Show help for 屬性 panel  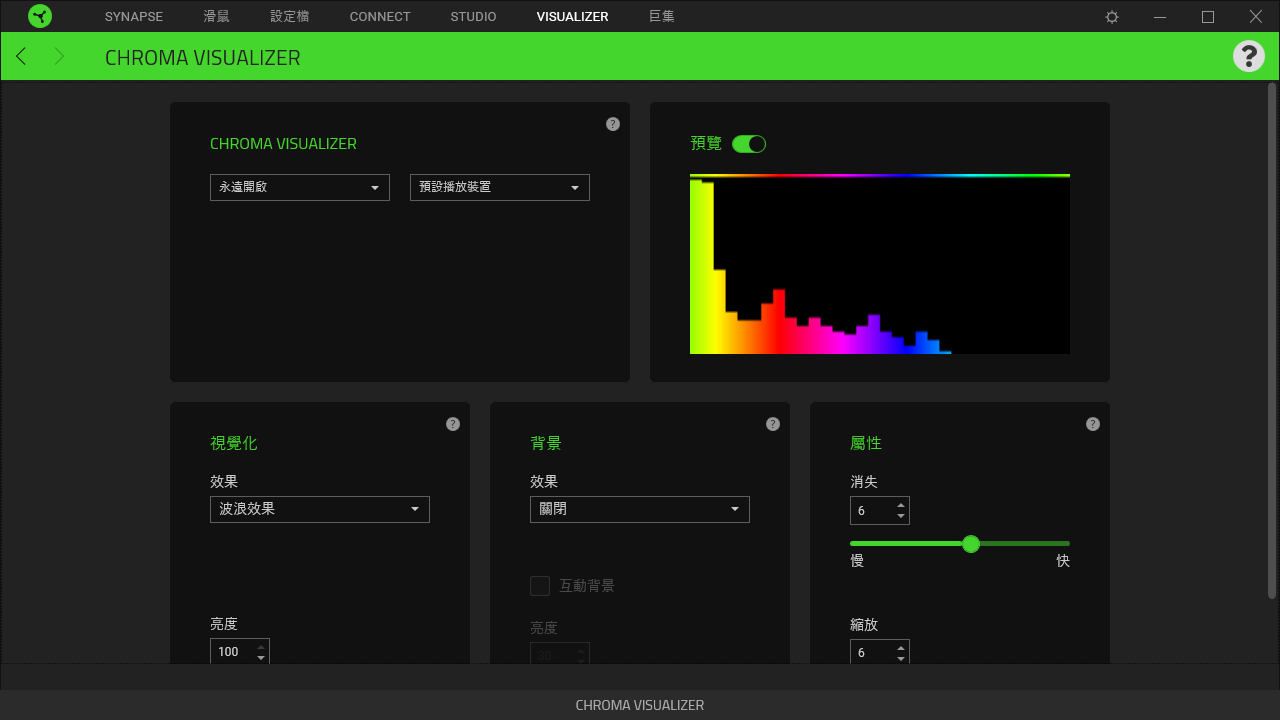(x=1093, y=424)
